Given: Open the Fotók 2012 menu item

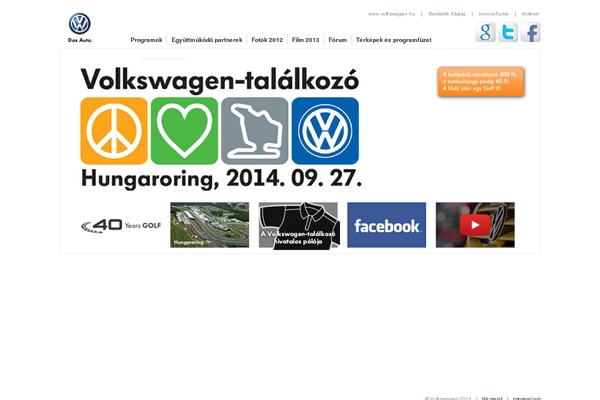Looking at the screenshot, I should pos(267,40).
